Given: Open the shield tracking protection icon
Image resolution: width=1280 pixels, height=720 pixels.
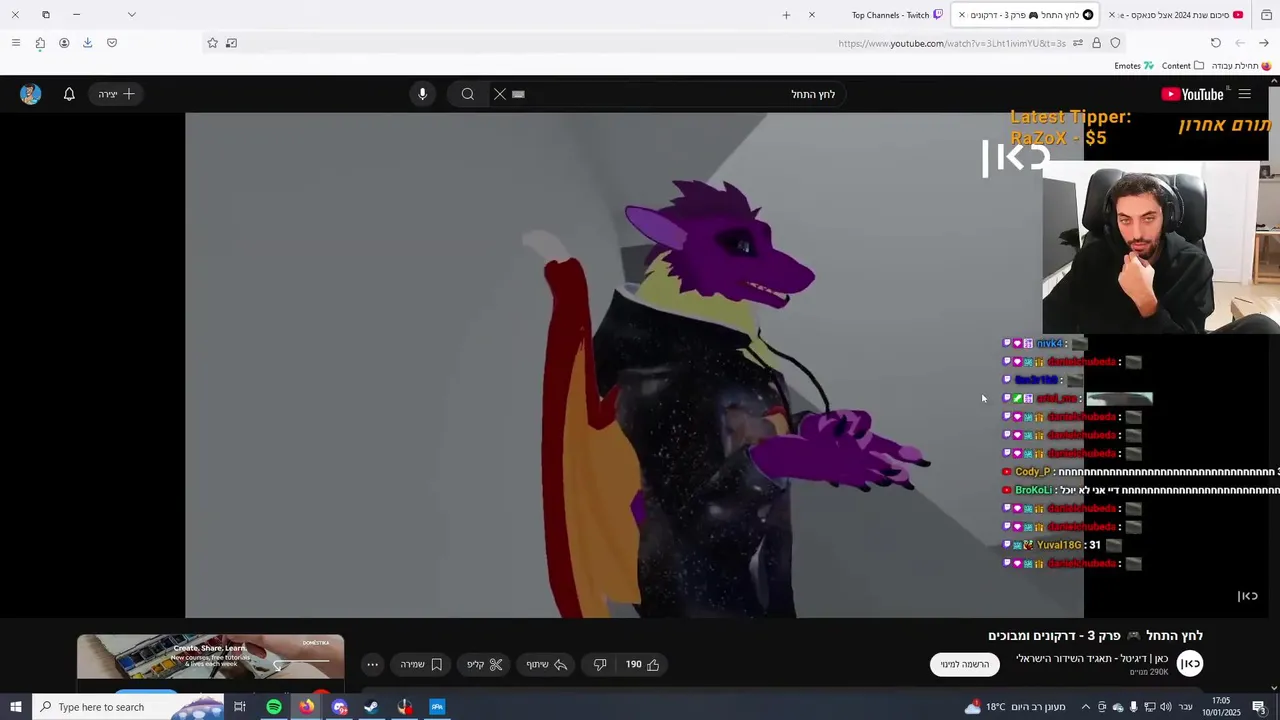Looking at the screenshot, I should point(1115,43).
